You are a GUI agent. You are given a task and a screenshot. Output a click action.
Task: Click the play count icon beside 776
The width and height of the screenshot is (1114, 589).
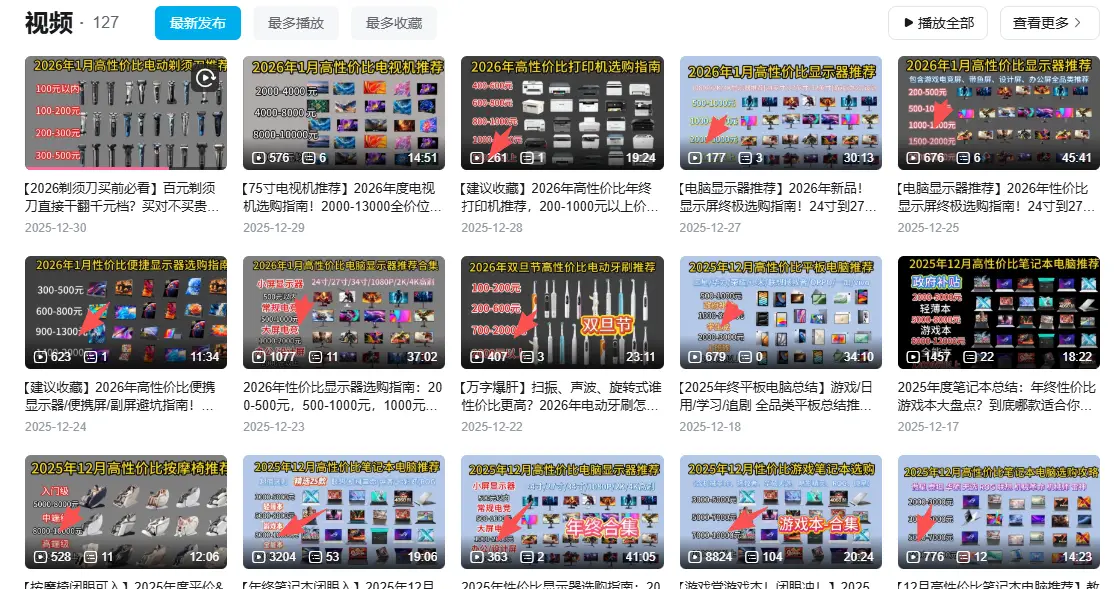pyautogui.click(x=914, y=556)
